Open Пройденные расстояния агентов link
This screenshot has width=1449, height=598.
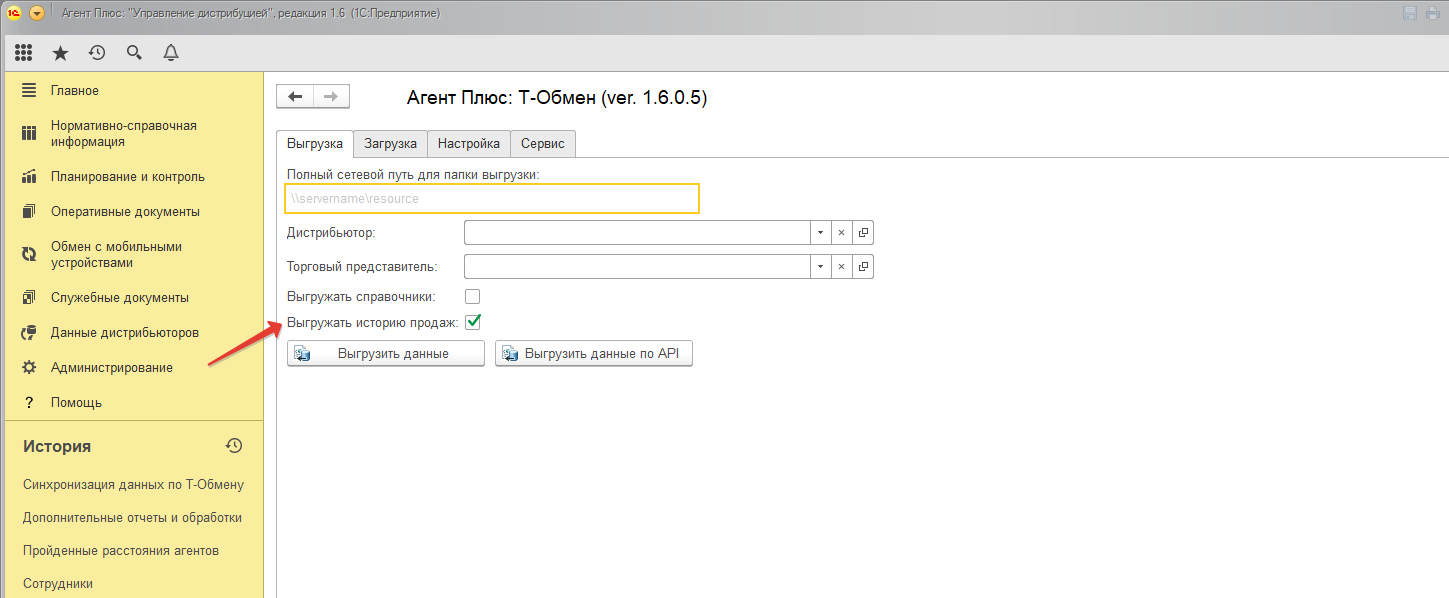[x=121, y=551]
